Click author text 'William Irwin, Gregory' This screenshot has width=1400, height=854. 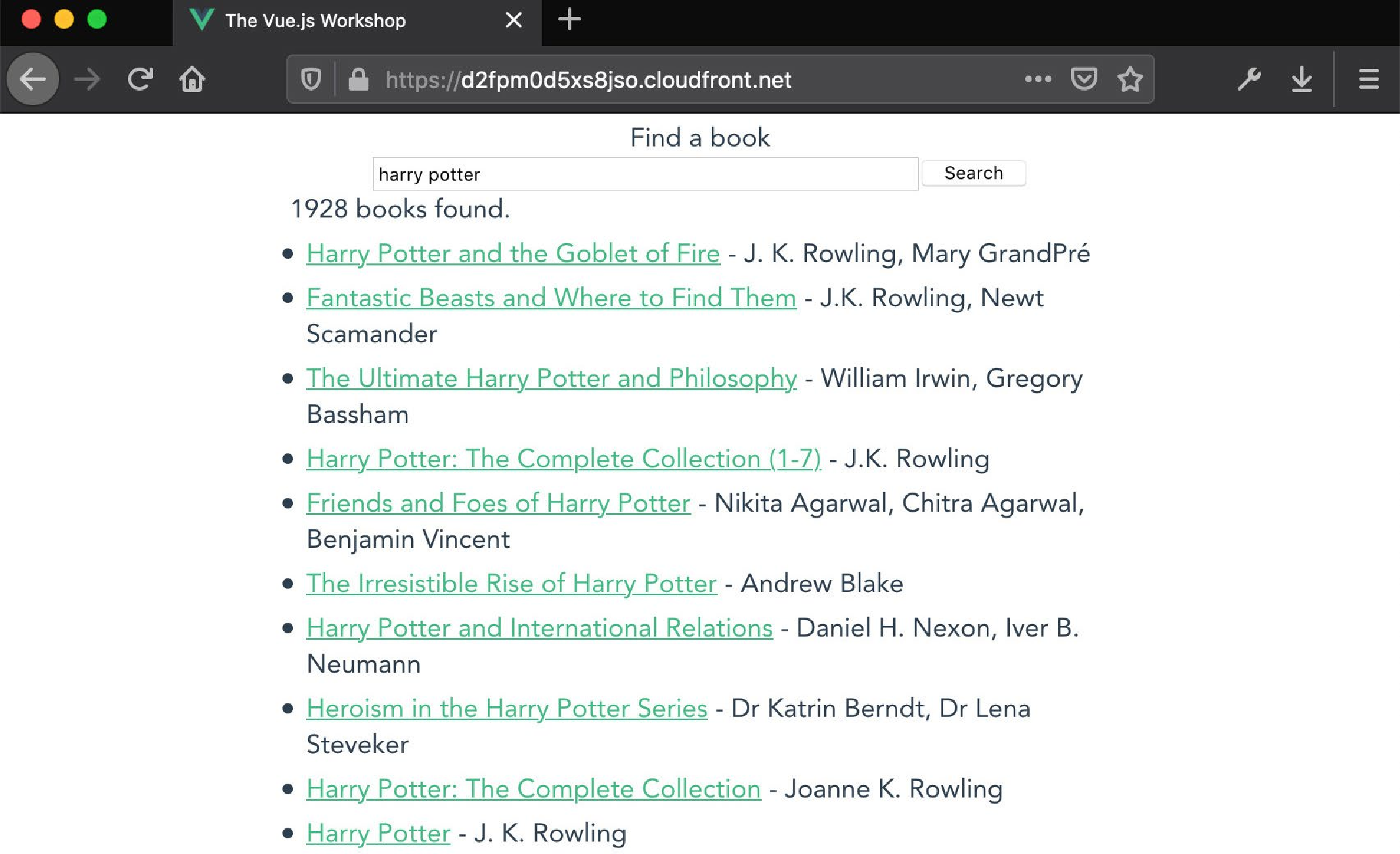click(x=952, y=378)
